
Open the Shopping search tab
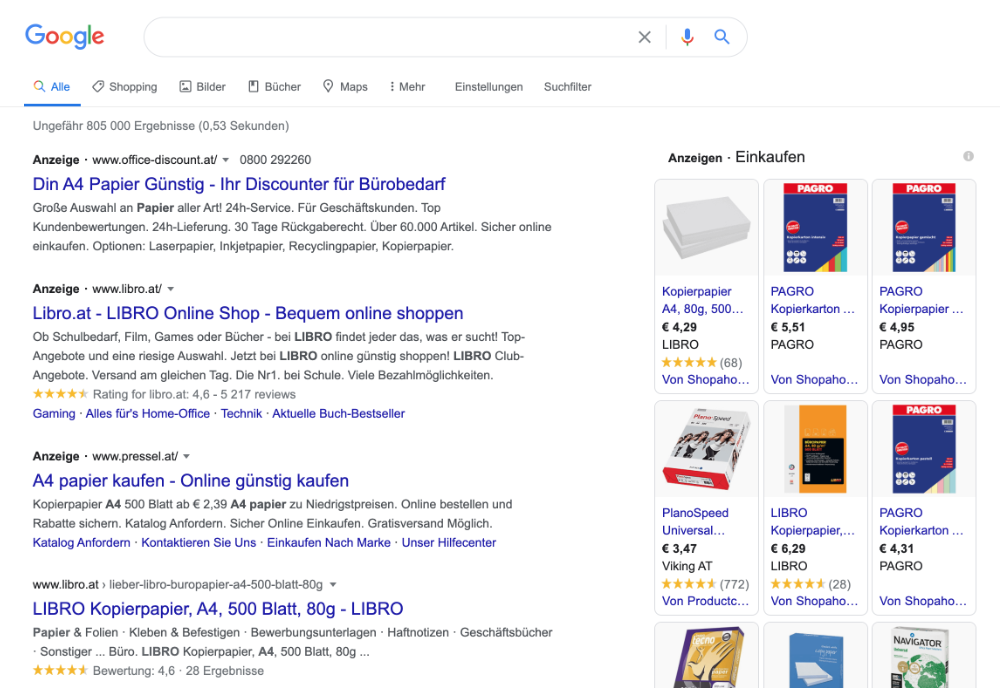tap(124, 87)
